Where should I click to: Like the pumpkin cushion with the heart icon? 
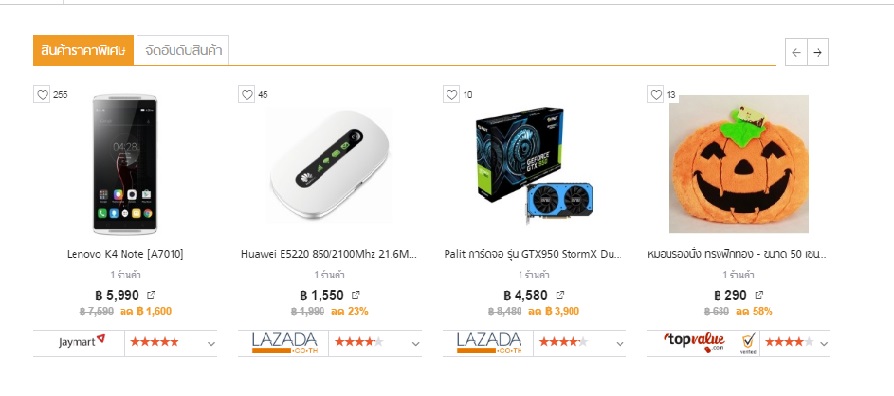coord(656,95)
